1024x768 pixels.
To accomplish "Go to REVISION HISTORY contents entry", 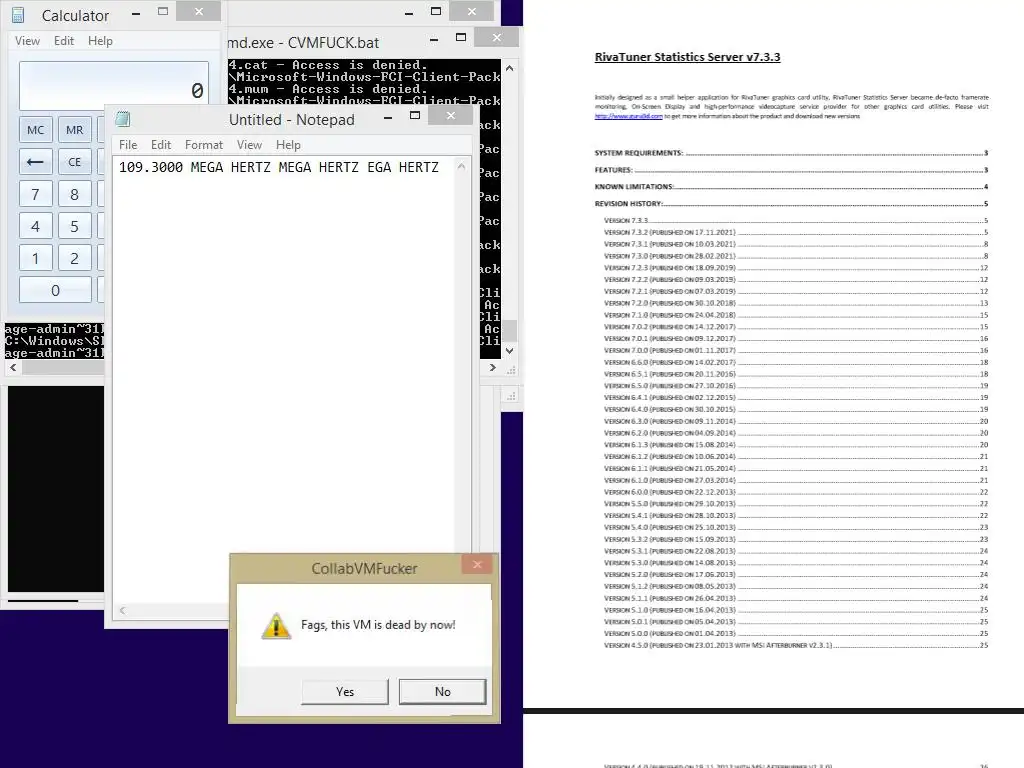I will click(x=791, y=204).
